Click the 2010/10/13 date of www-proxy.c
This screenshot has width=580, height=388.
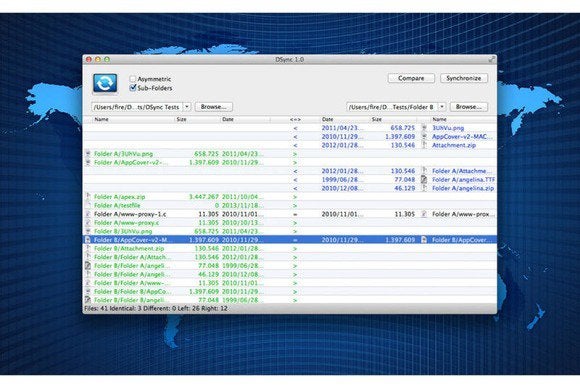click(242, 223)
